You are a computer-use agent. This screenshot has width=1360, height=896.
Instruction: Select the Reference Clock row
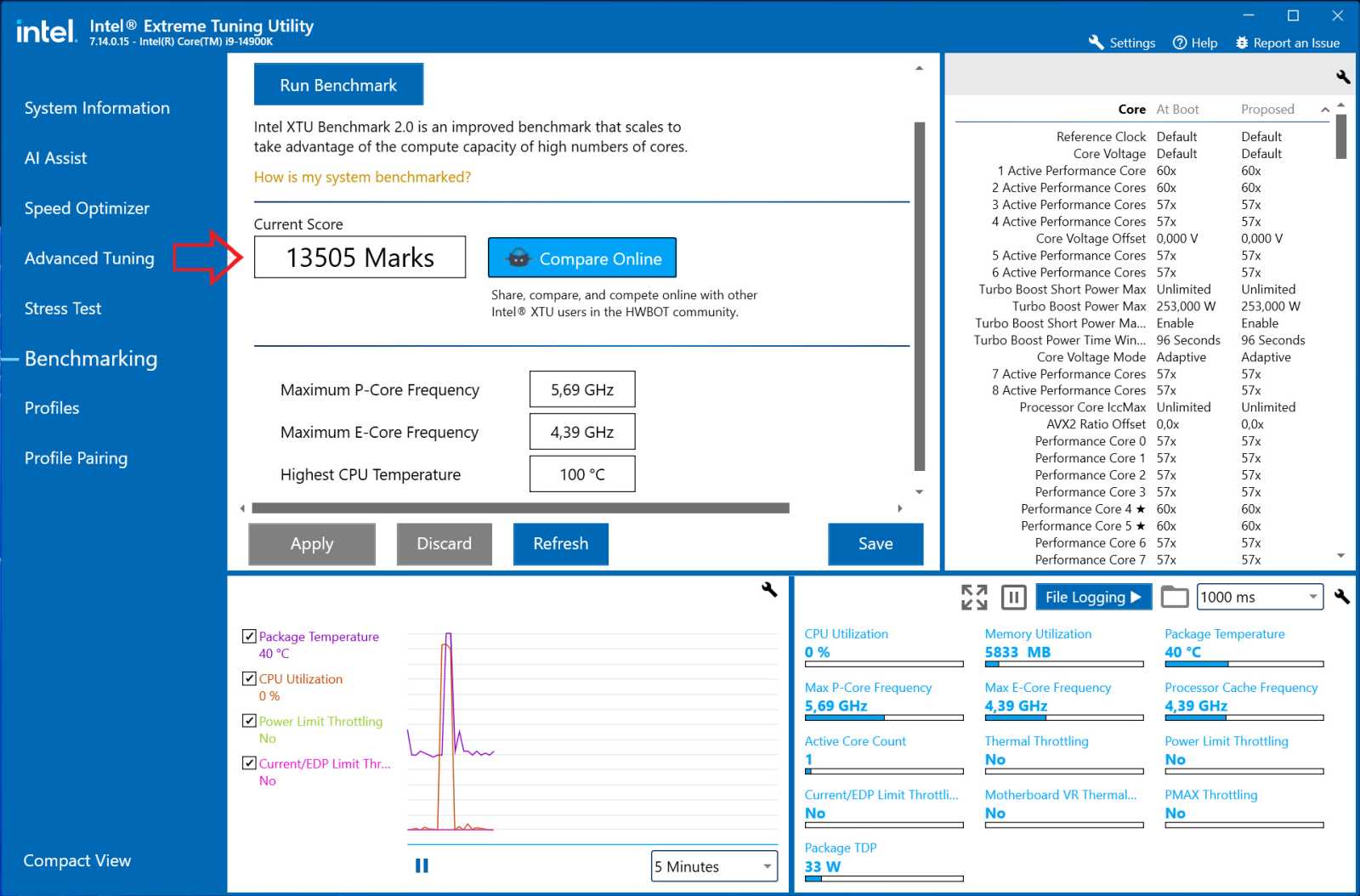pyautogui.click(x=1142, y=137)
